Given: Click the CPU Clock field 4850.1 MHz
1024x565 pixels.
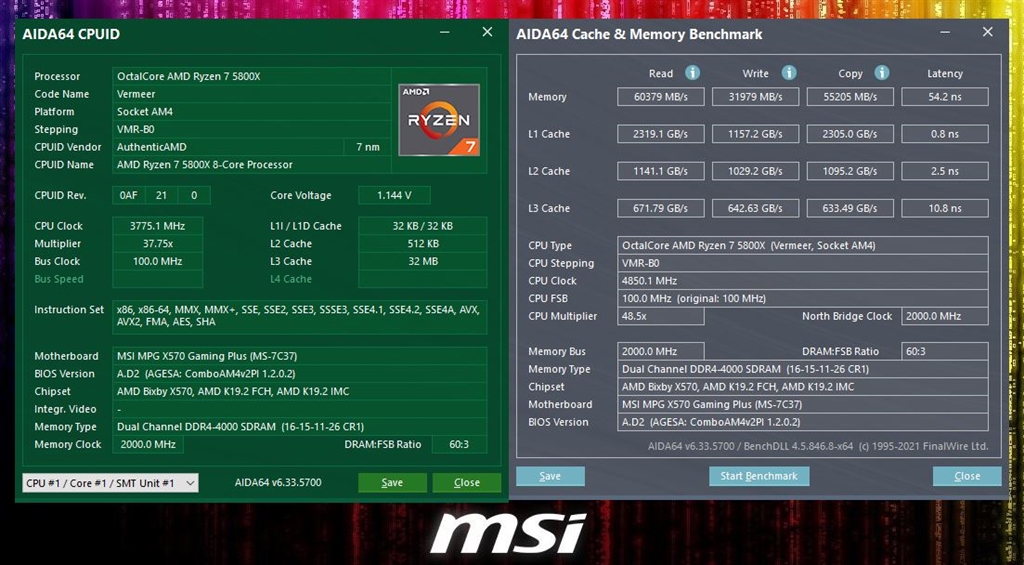Looking at the screenshot, I should [x=803, y=281].
